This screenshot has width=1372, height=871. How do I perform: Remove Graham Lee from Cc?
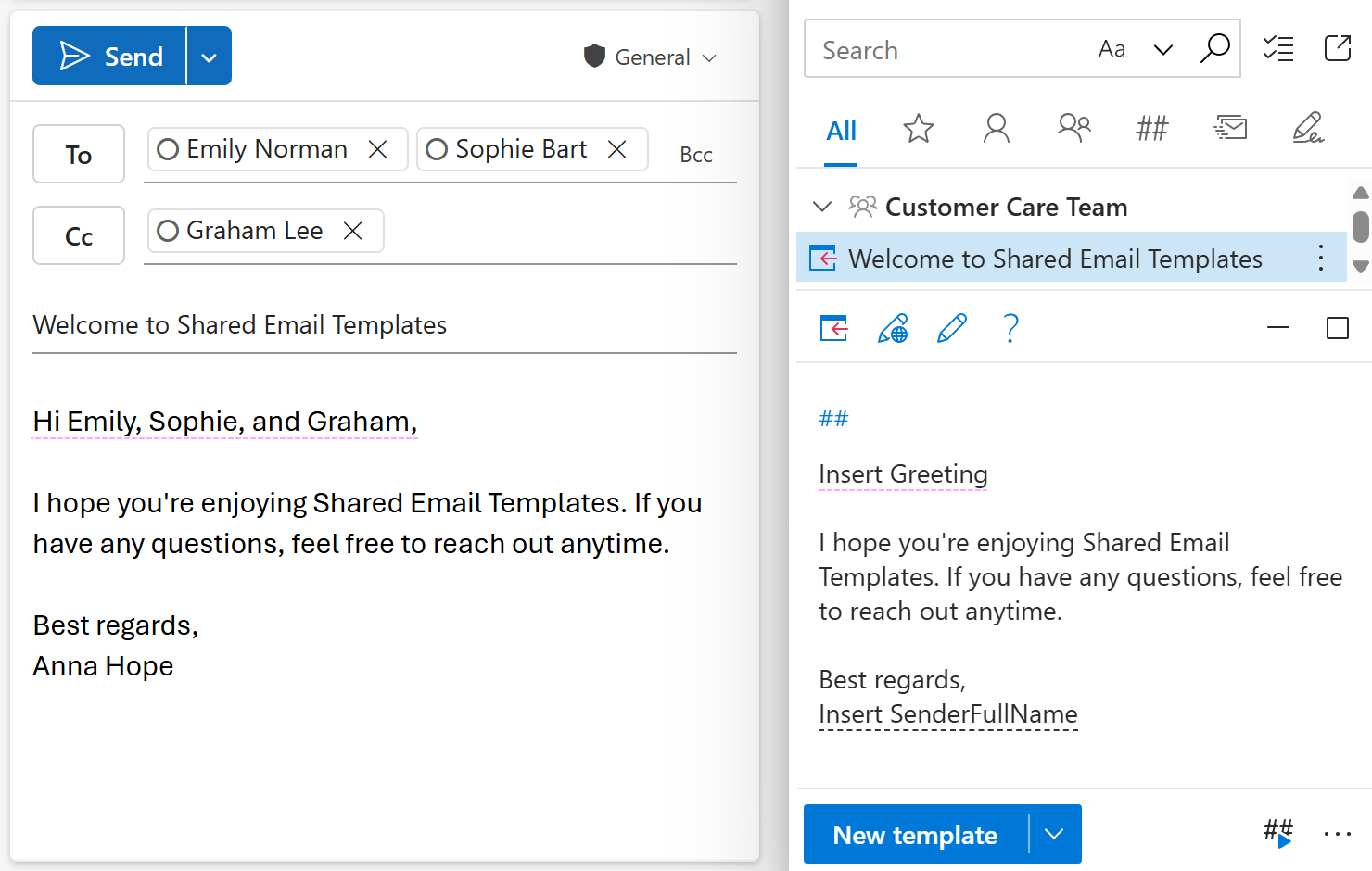point(352,231)
